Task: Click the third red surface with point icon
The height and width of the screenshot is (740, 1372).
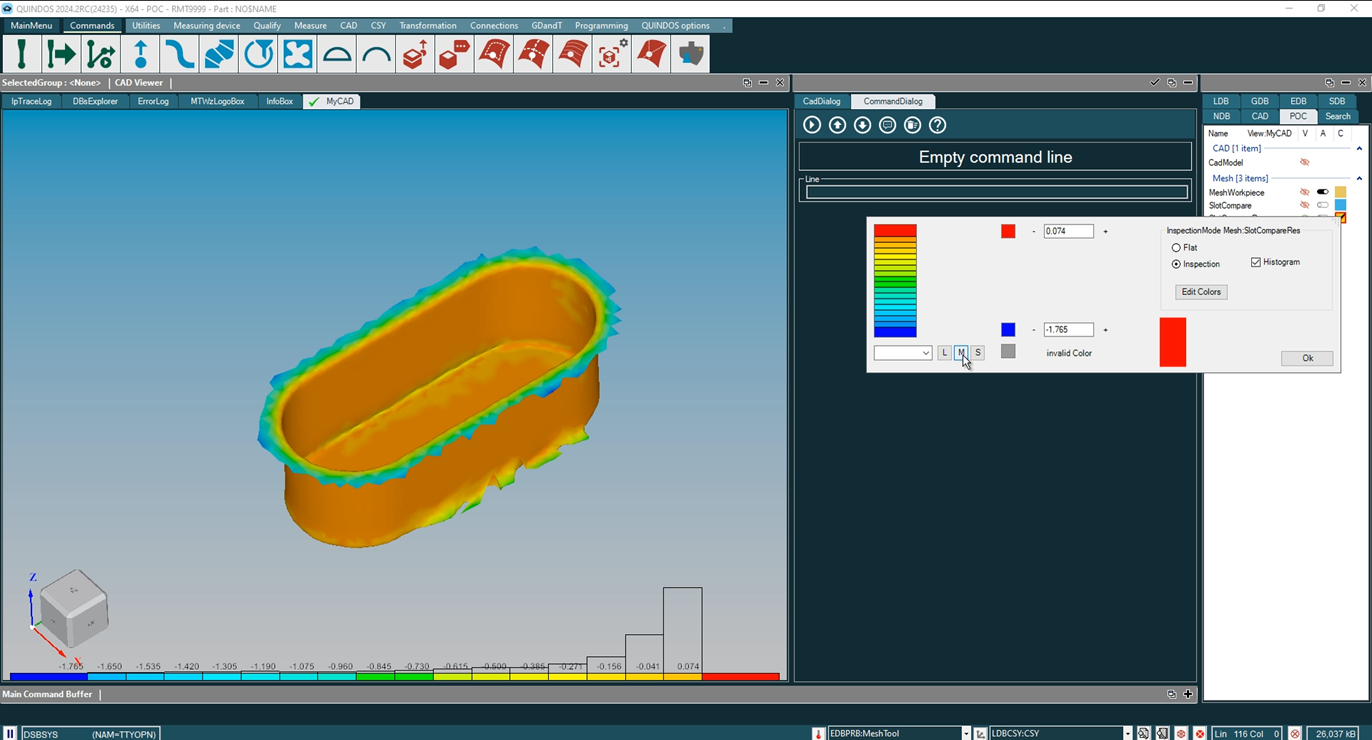Action: coord(573,54)
